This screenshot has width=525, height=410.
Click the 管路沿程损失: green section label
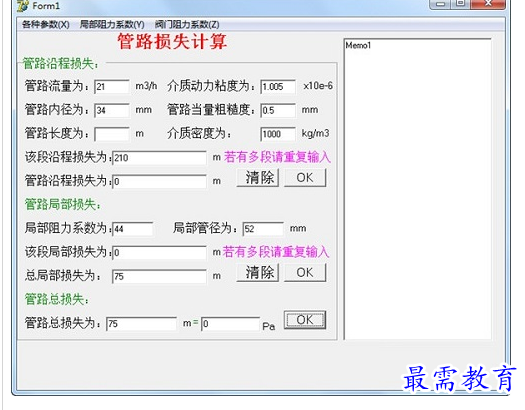click(x=61, y=64)
